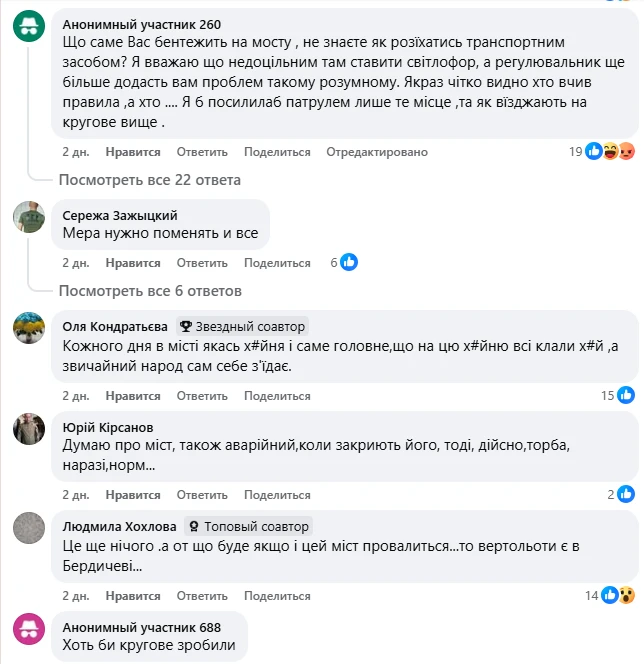Image resolution: width=644 pixels, height=664 pixels.
Task: Click reaction emojis on Анонимный участник 260 comment
Action: pyautogui.click(x=610, y=151)
